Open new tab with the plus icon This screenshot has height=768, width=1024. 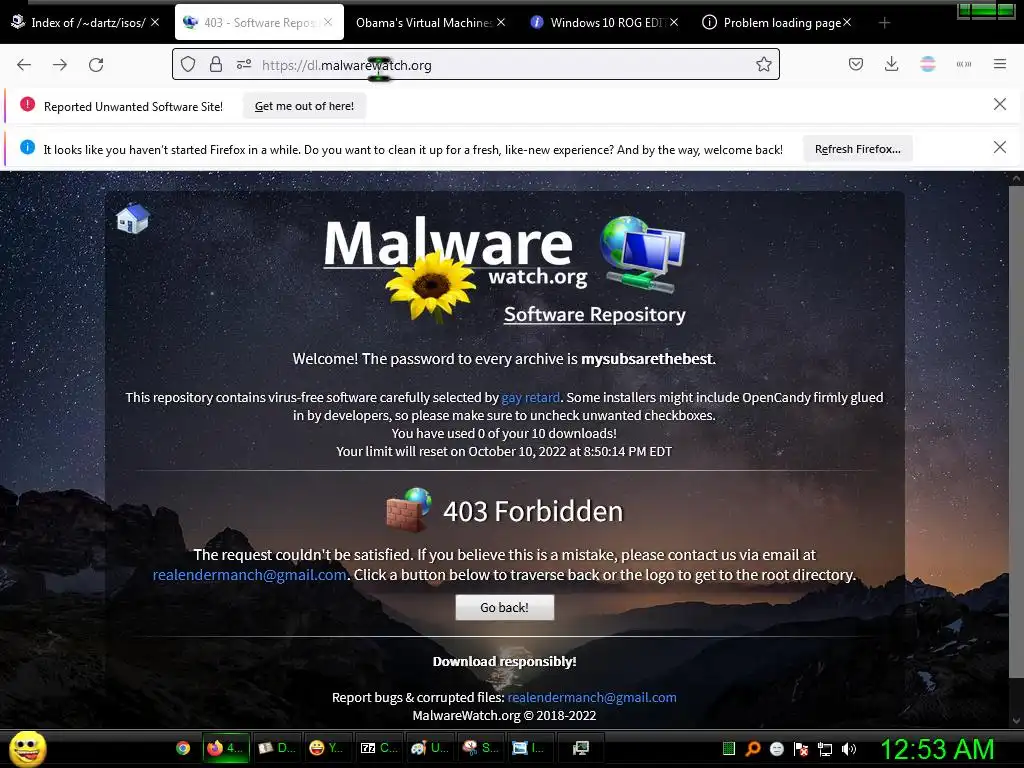[x=884, y=23]
